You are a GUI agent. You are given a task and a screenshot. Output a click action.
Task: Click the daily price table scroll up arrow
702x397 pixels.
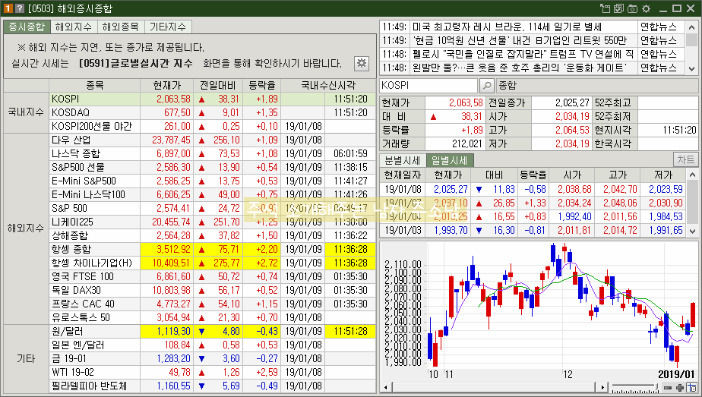pos(692,175)
